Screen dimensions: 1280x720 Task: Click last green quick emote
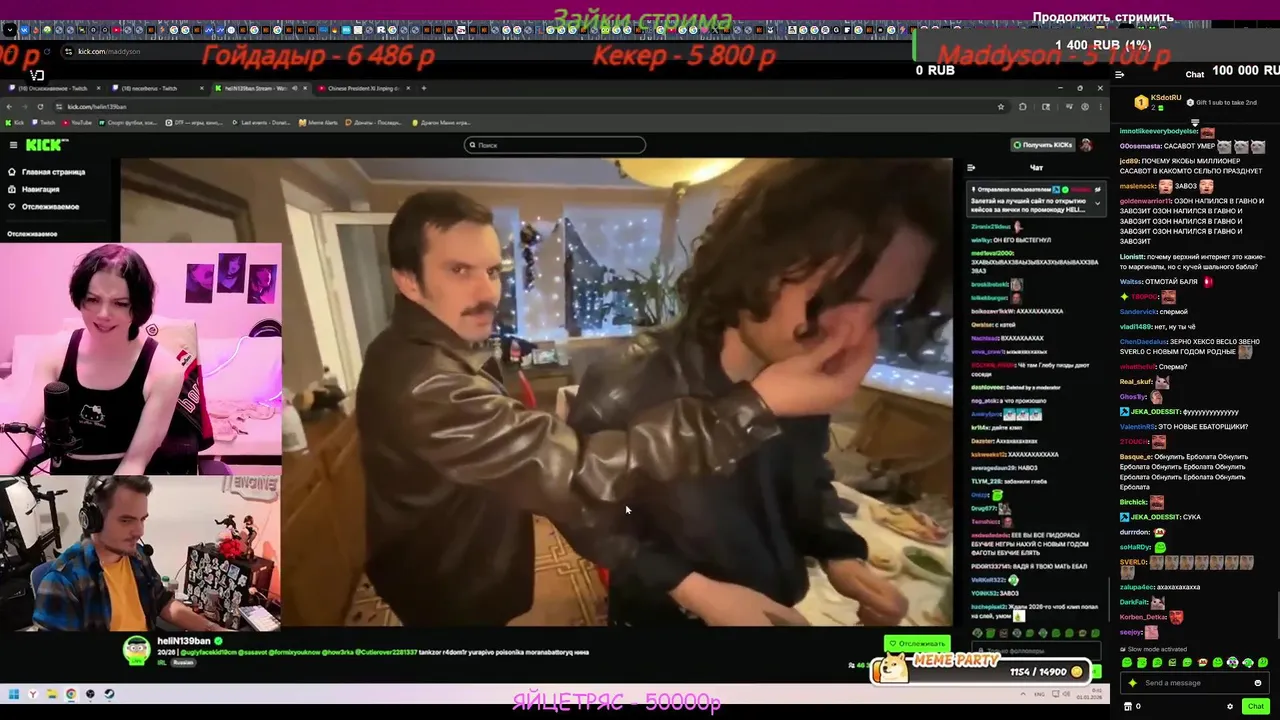(x=1262, y=662)
